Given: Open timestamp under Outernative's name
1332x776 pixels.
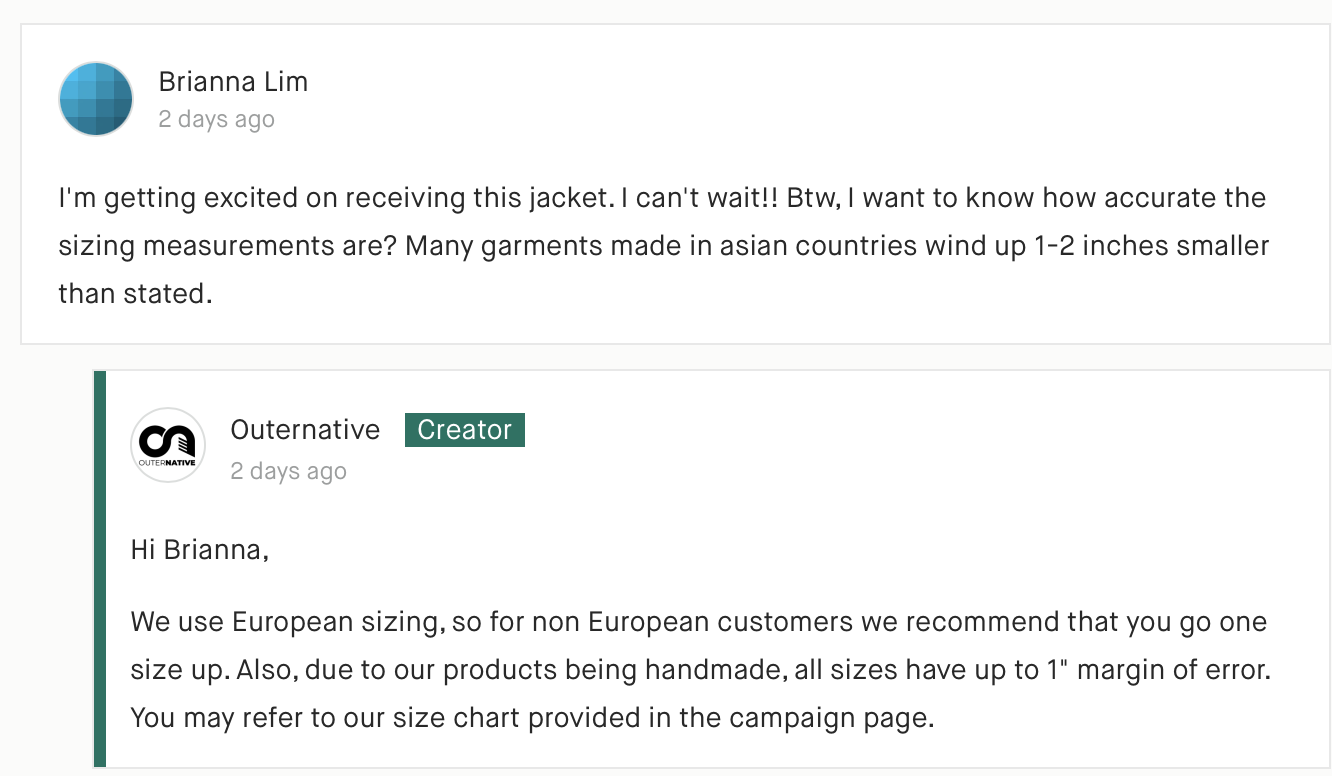Looking at the screenshot, I should tap(288, 471).
